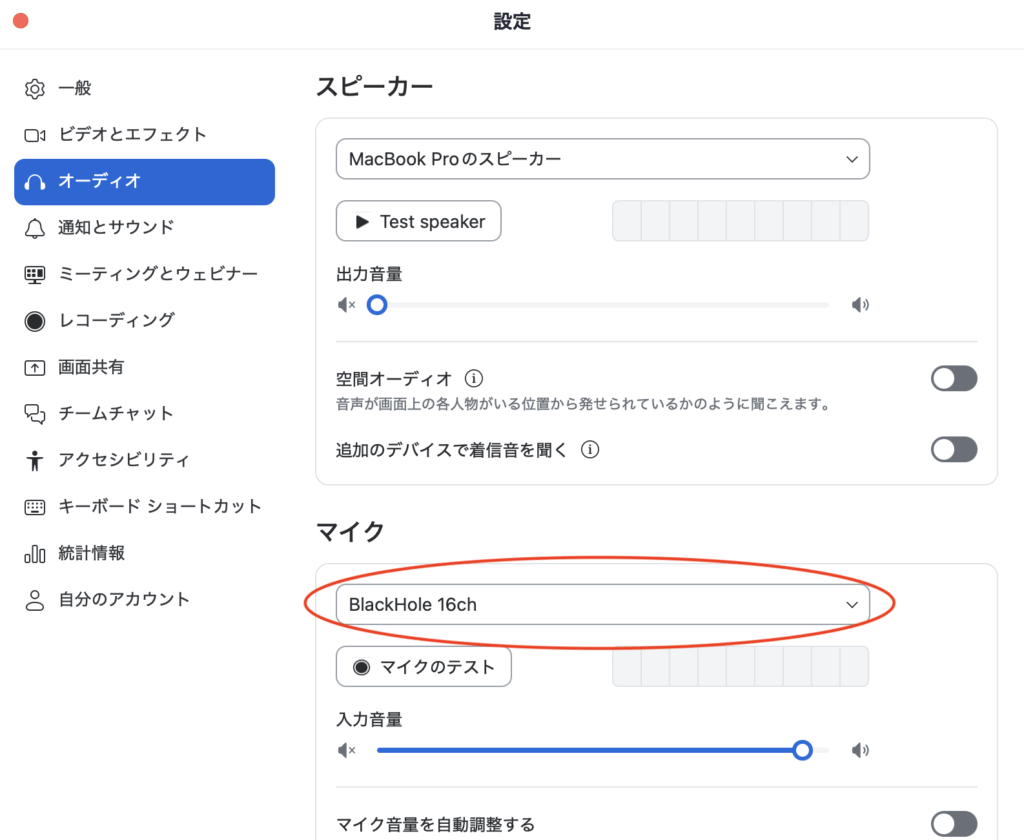This screenshot has width=1024, height=840.
Task: Toggle マイク音量を自動調整する switch
Action: click(x=953, y=824)
